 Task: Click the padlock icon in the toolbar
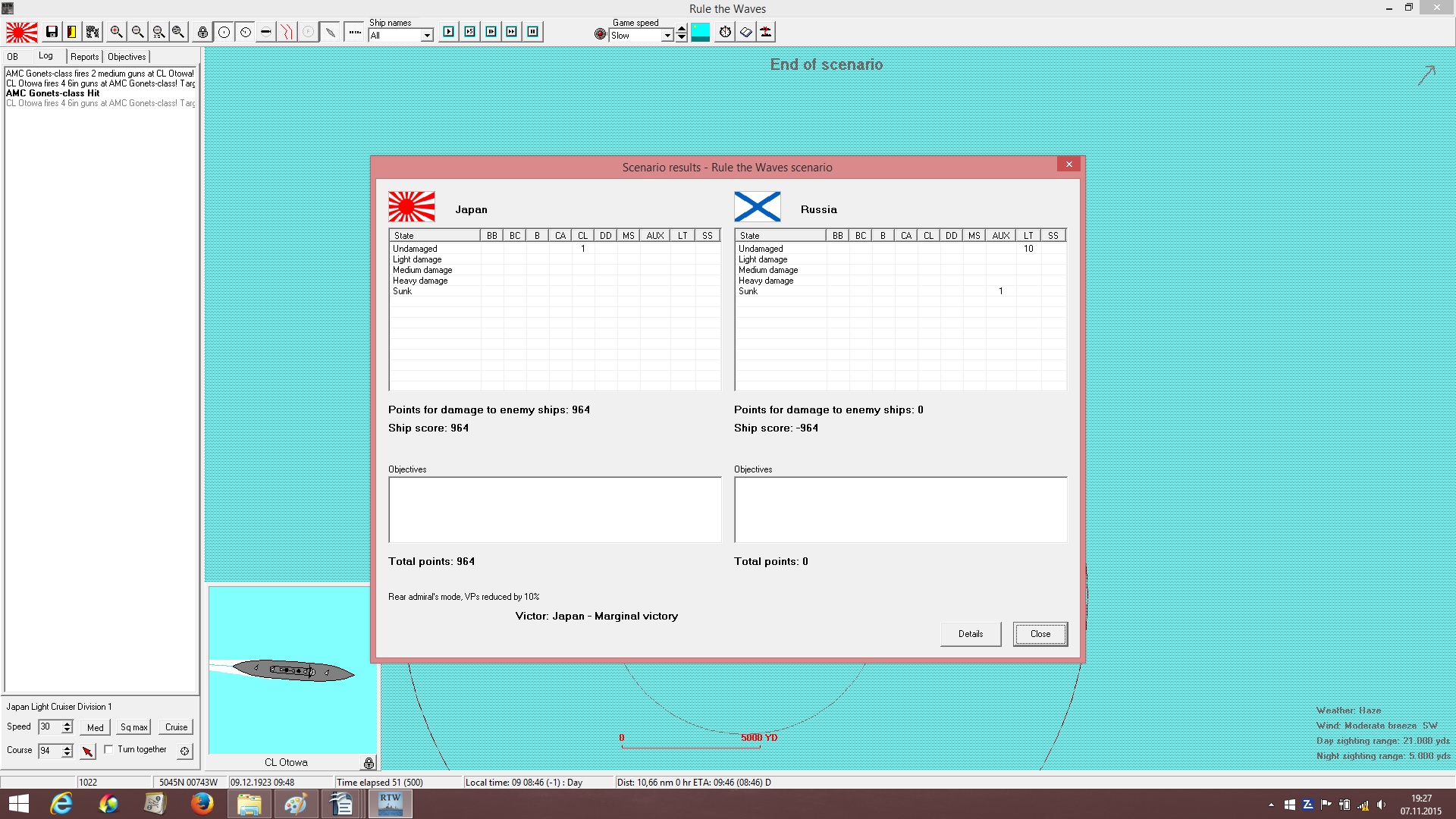[202, 32]
